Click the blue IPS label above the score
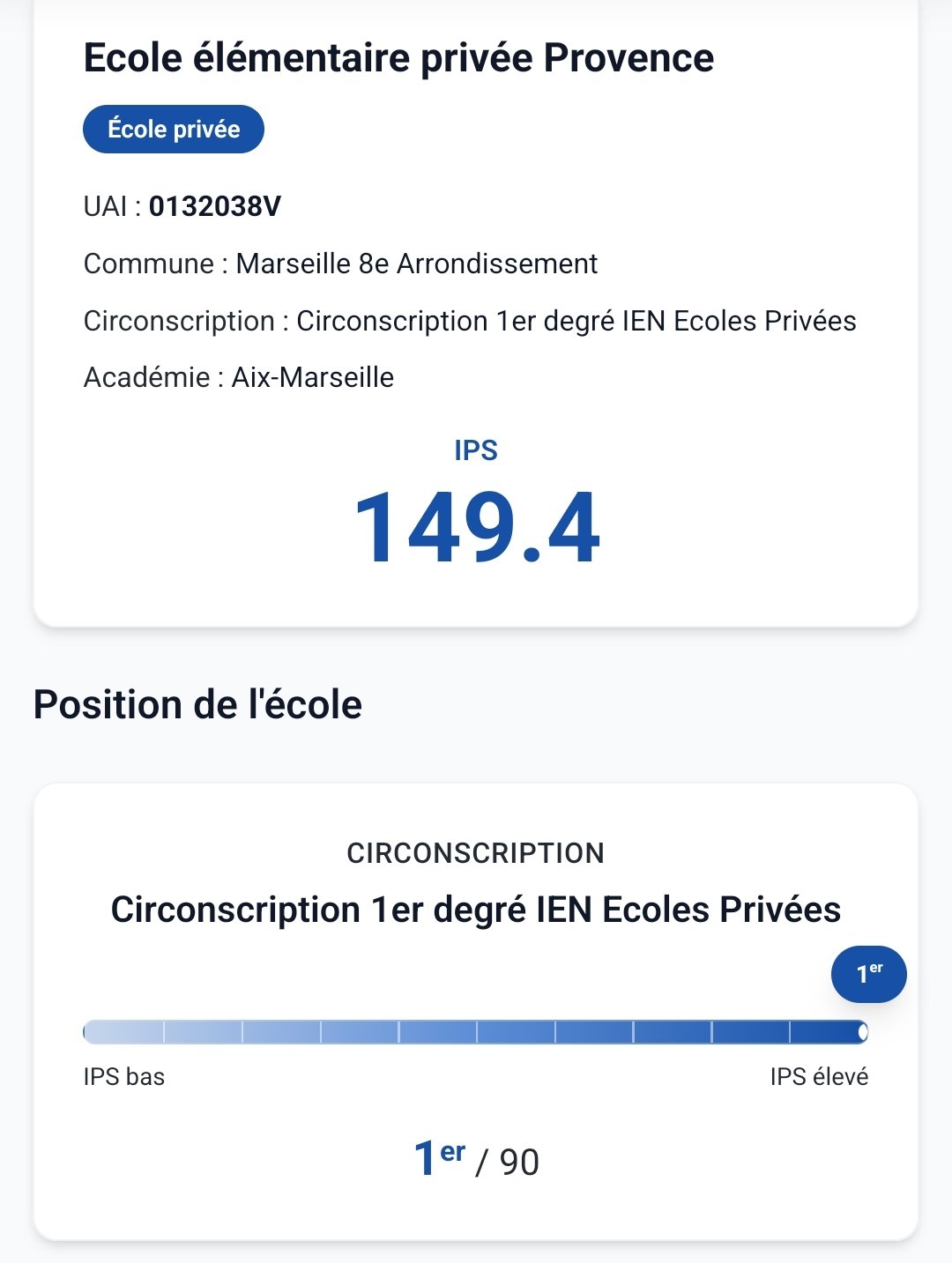The width and height of the screenshot is (952, 1263). point(476,450)
